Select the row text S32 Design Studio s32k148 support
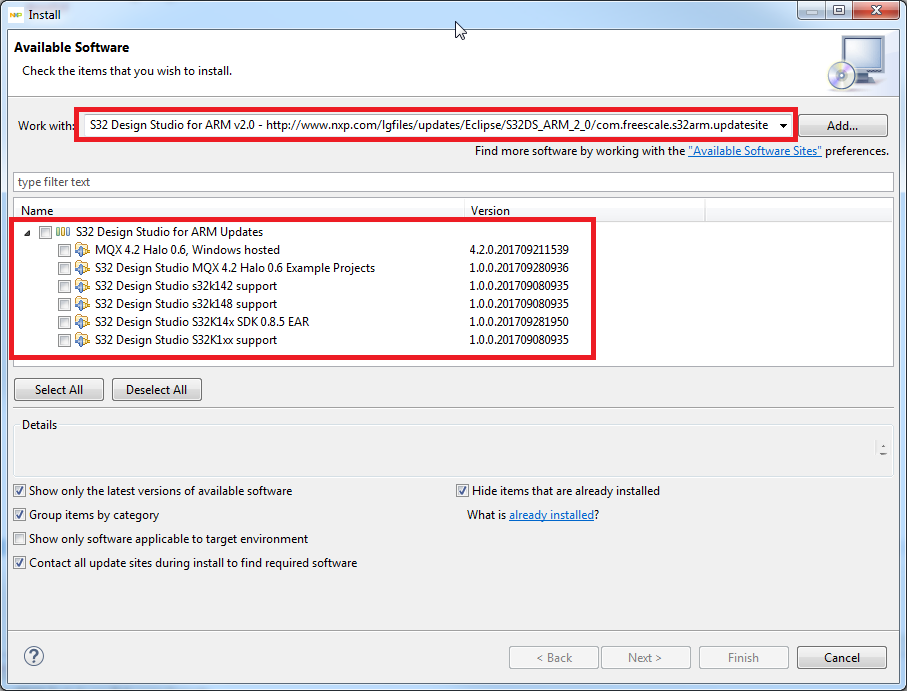 pyautogui.click(x=186, y=304)
